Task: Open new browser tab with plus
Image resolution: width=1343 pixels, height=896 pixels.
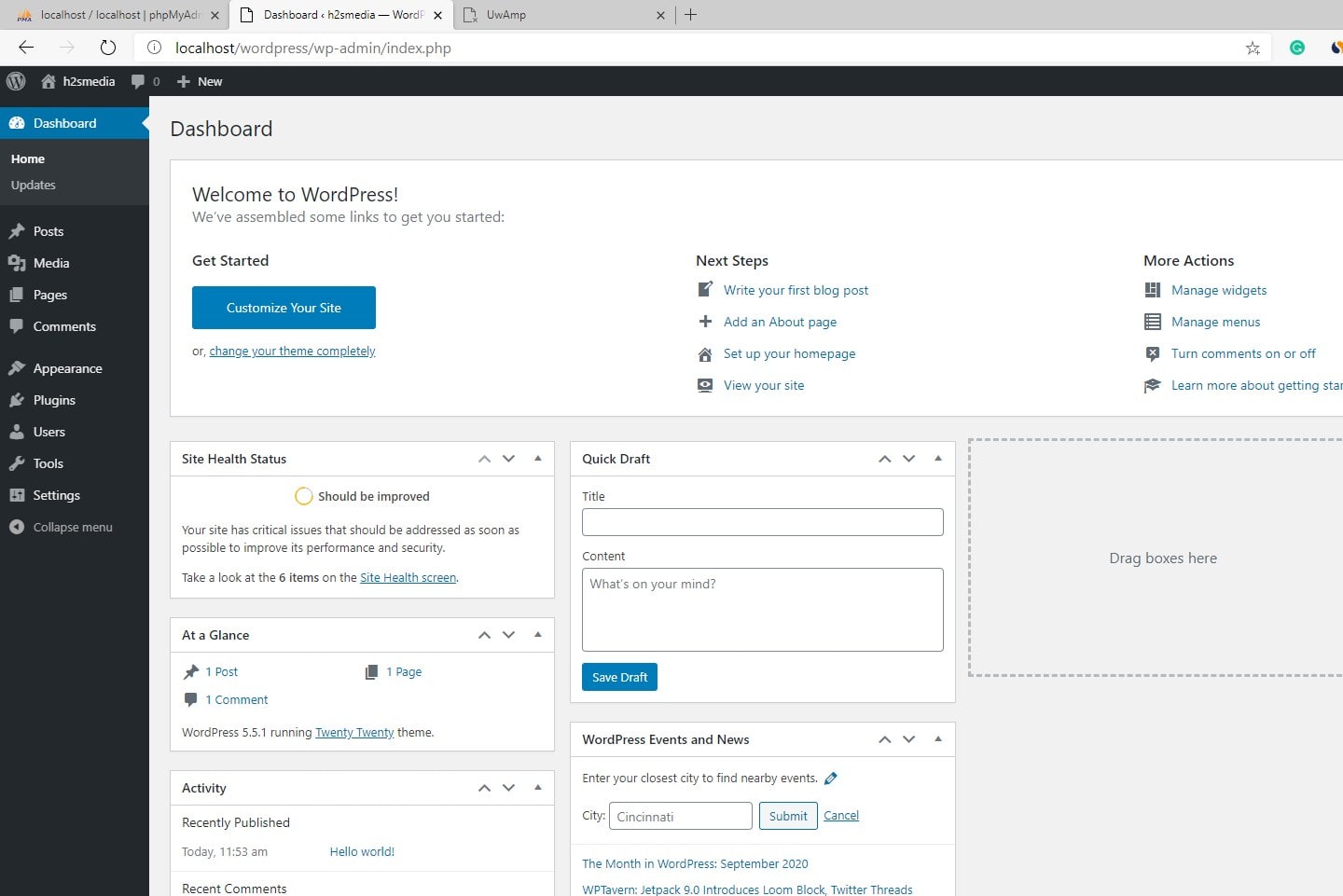Action: click(690, 15)
